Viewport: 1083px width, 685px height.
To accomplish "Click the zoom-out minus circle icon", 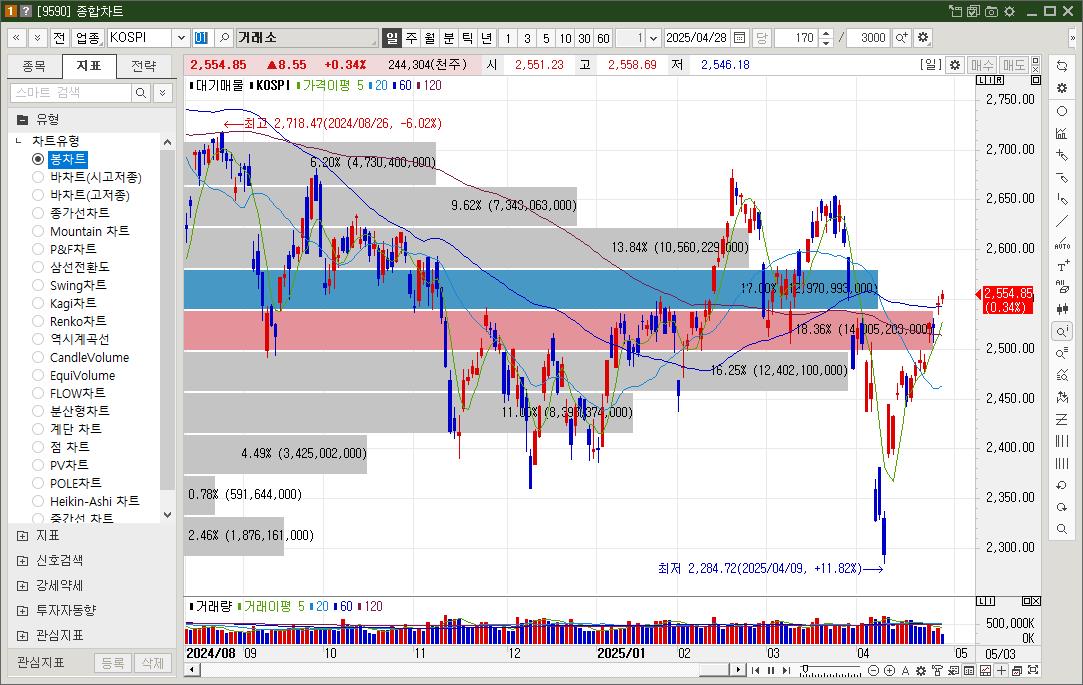I will (x=873, y=670).
